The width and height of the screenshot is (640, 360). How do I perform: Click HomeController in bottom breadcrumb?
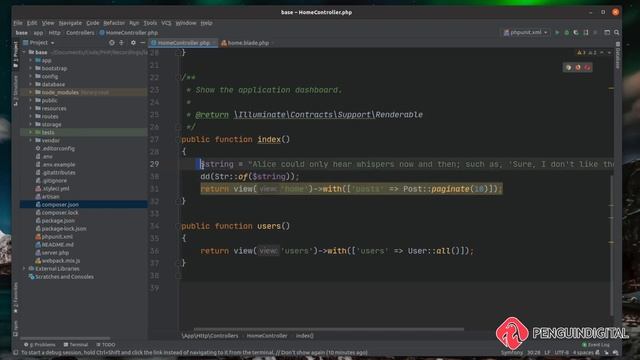pyautogui.click(x=267, y=336)
